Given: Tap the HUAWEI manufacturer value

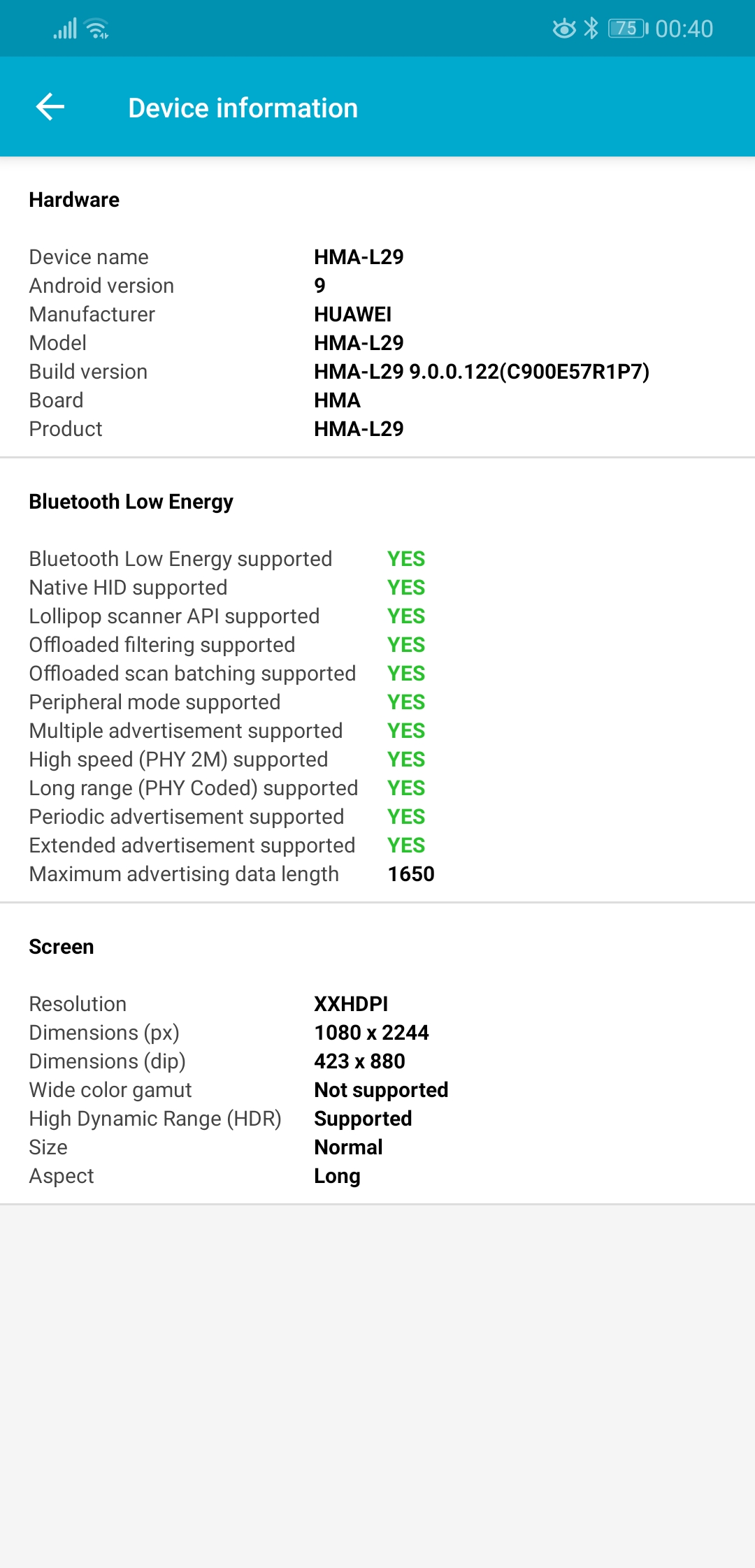Looking at the screenshot, I should [x=352, y=314].
